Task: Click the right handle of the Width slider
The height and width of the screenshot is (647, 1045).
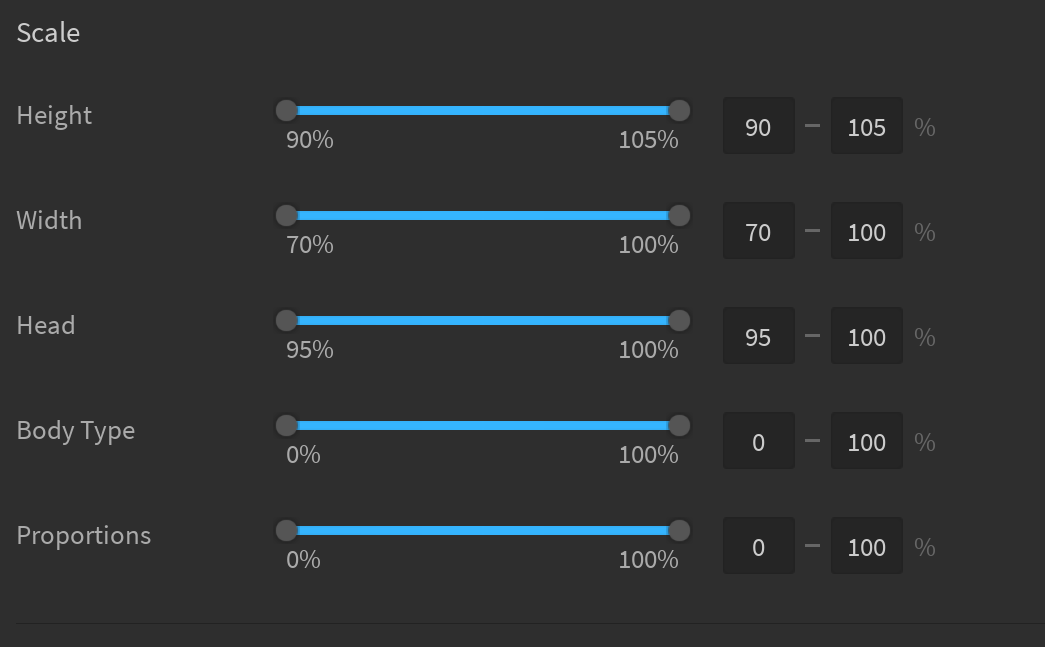Action: point(680,215)
